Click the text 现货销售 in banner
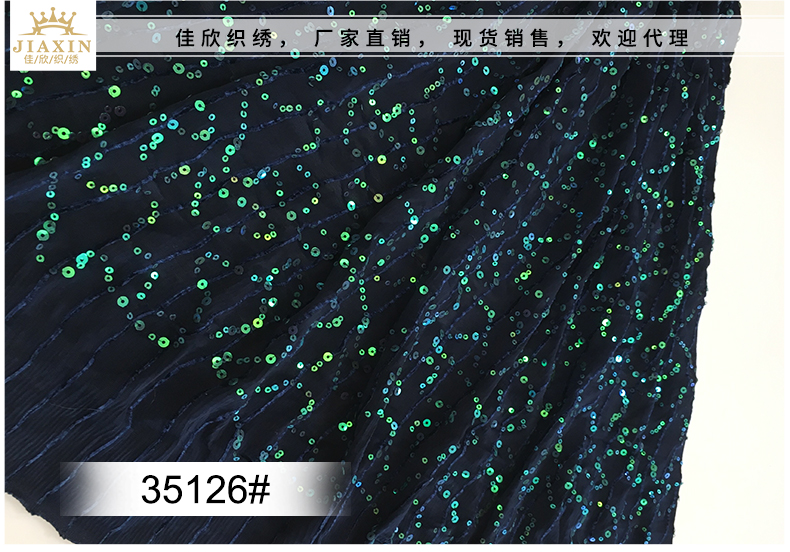The width and height of the screenshot is (790, 552). coord(501,38)
